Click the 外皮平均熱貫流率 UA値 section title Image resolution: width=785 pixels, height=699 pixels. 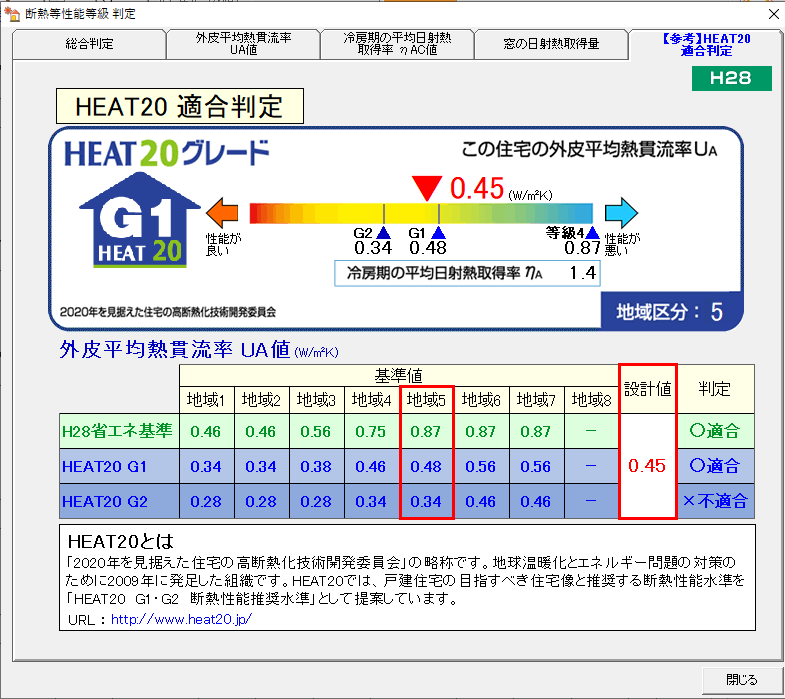[x=199, y=350]
